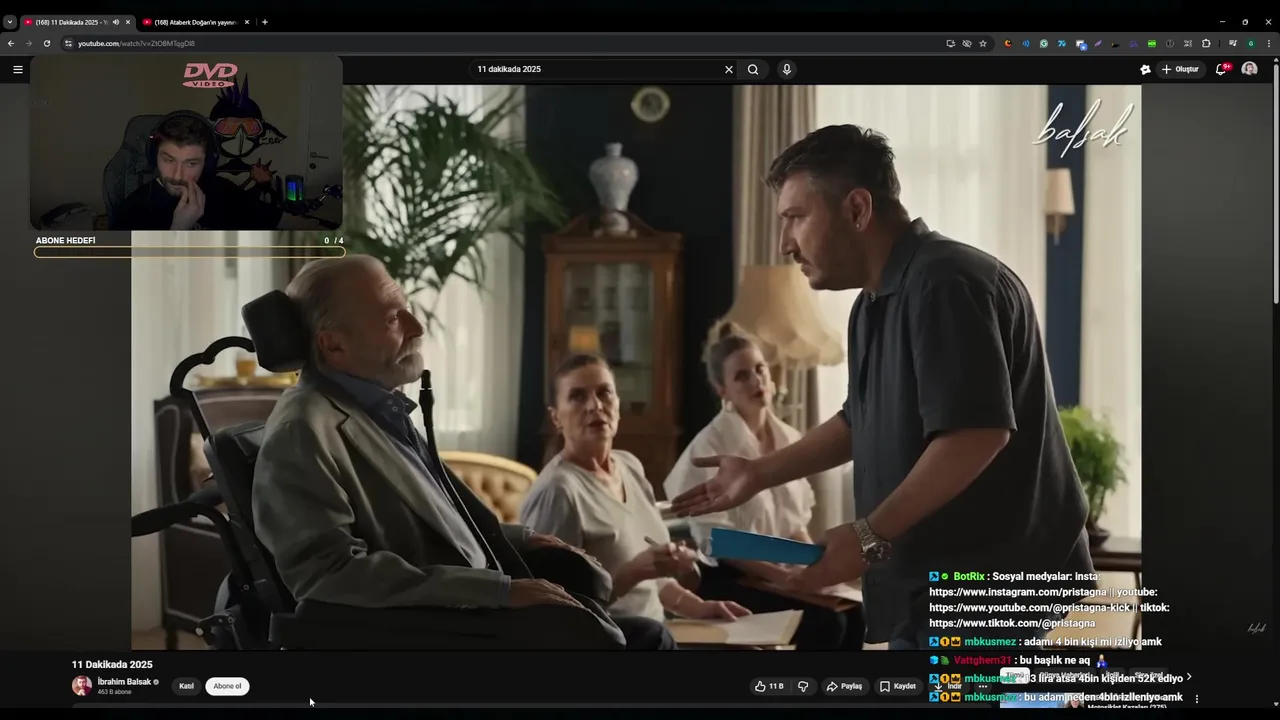Expand the tab search dropdown arrow
The height and width of the screenshot is (720, 1280).
[x=9, y=22]
